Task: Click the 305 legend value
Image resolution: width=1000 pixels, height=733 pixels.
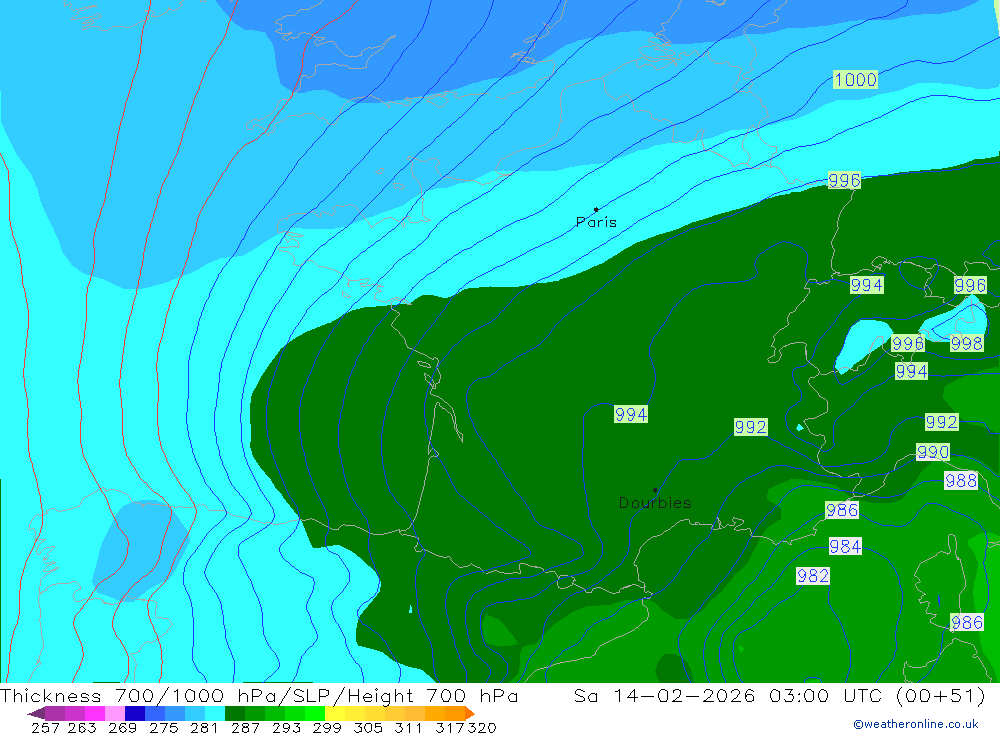Action: tap(367, 728)
